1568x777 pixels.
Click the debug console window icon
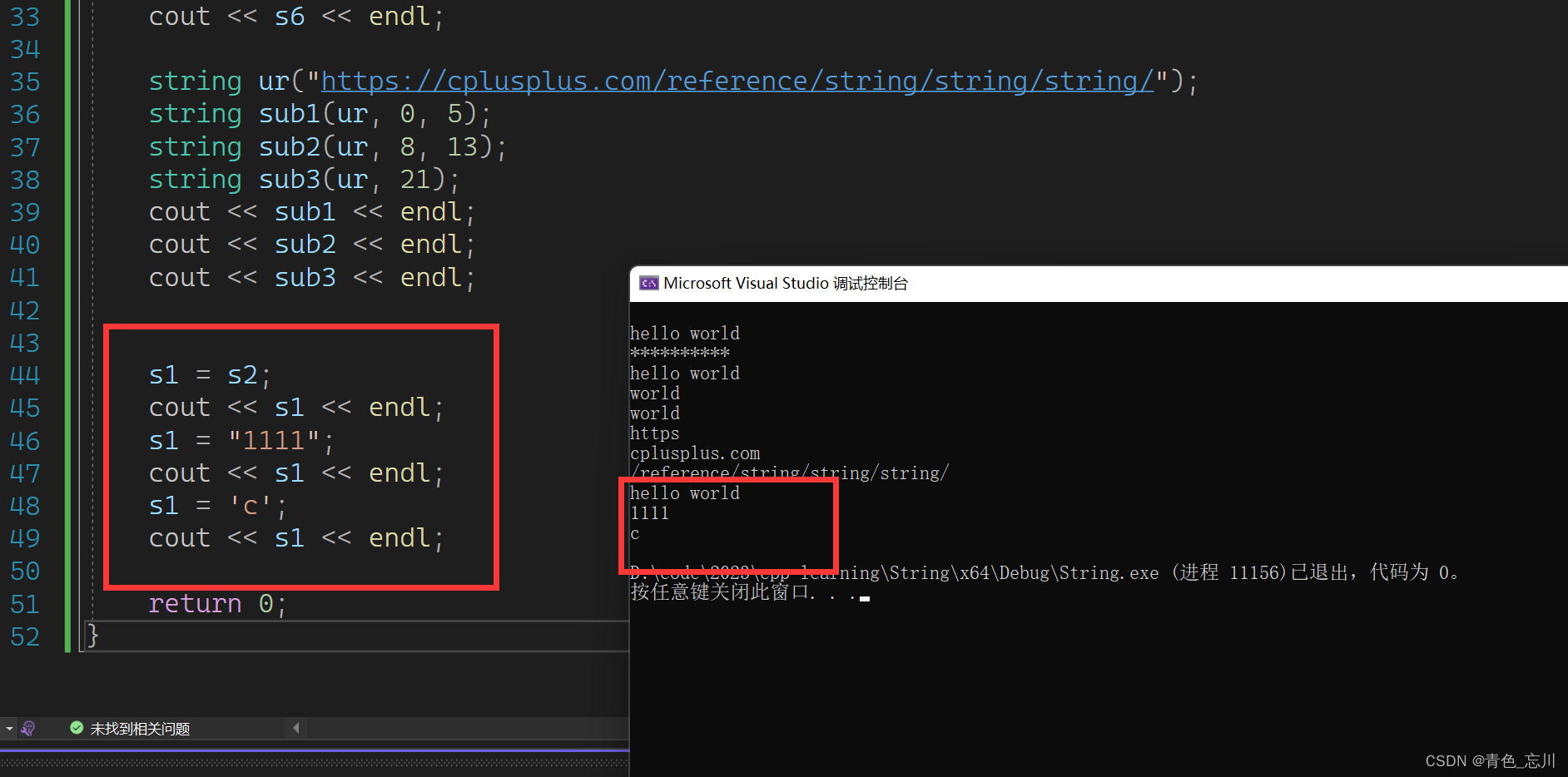(x=649, y=284)
